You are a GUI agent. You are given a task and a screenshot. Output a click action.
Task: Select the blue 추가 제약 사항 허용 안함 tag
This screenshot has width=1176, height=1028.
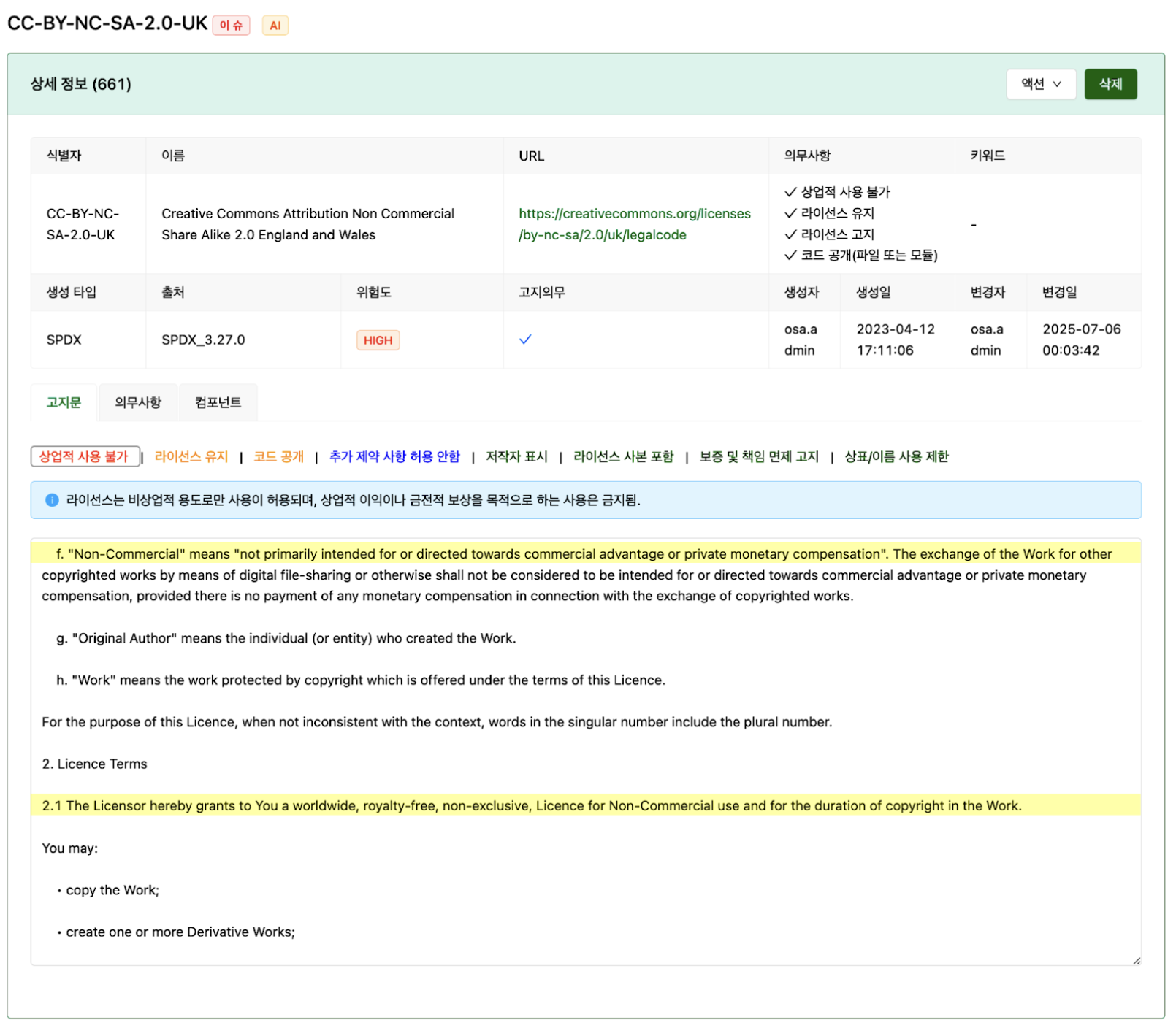[x=394, y=456]
